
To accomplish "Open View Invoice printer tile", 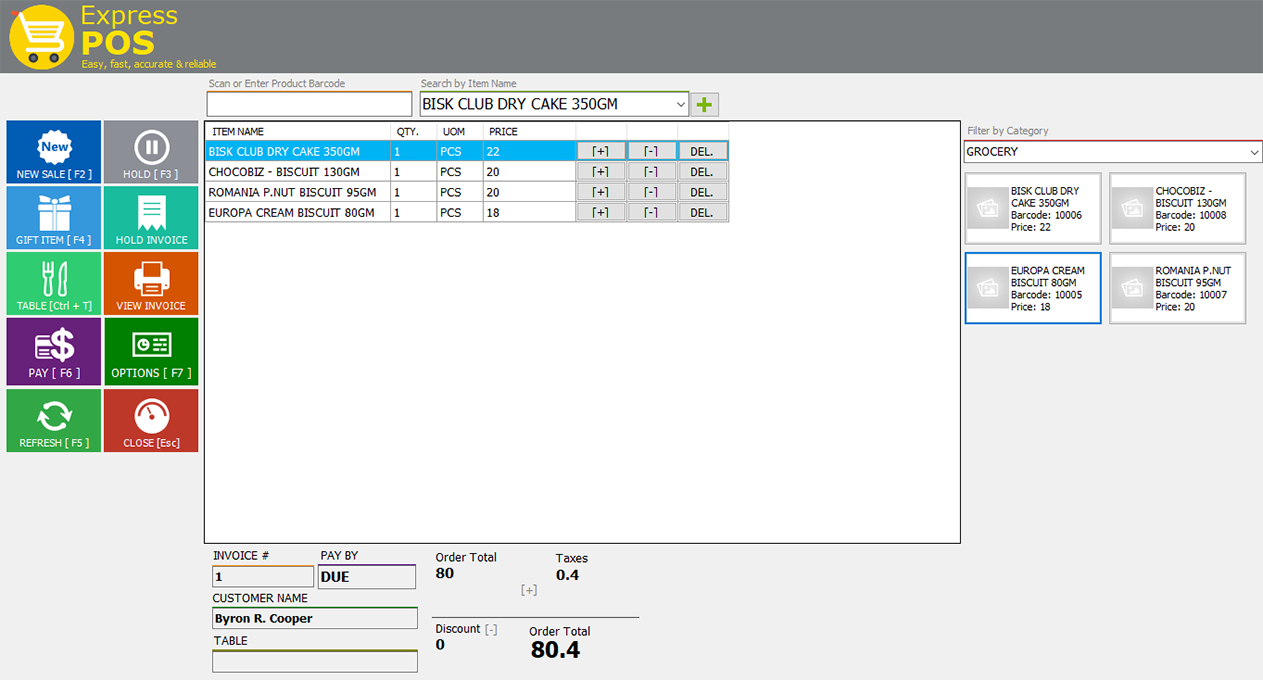I will click(x=151, y=284).
